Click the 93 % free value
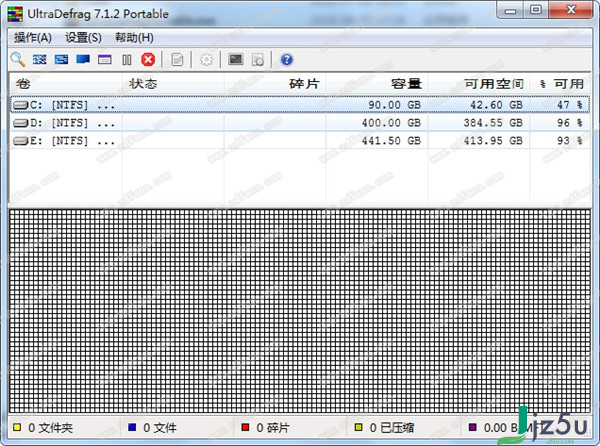This screenshot has height=446, width=600. pyautogui.click(x=570, y=141)
